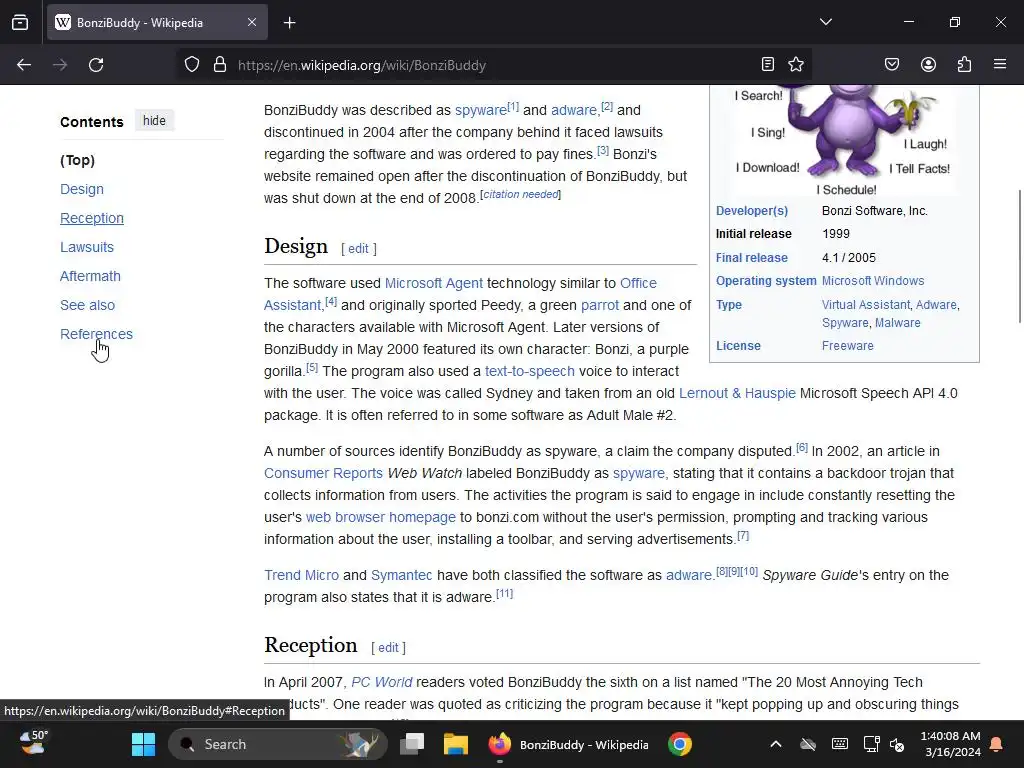Open the Freeware license link
Viewport: 1024px width, 768px height.
pos(848,346)
